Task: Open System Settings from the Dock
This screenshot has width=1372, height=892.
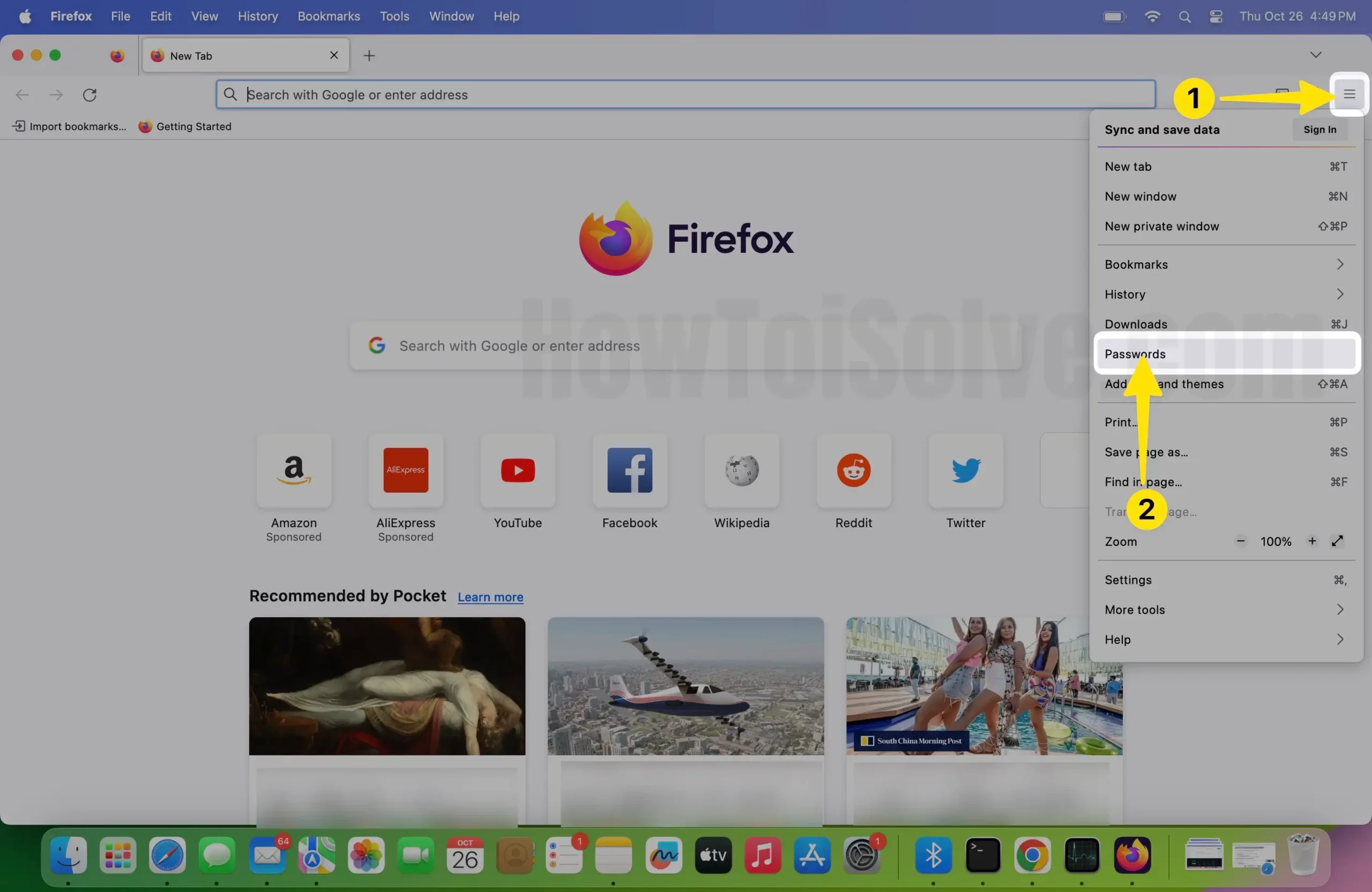Action: tap(861, 855)
